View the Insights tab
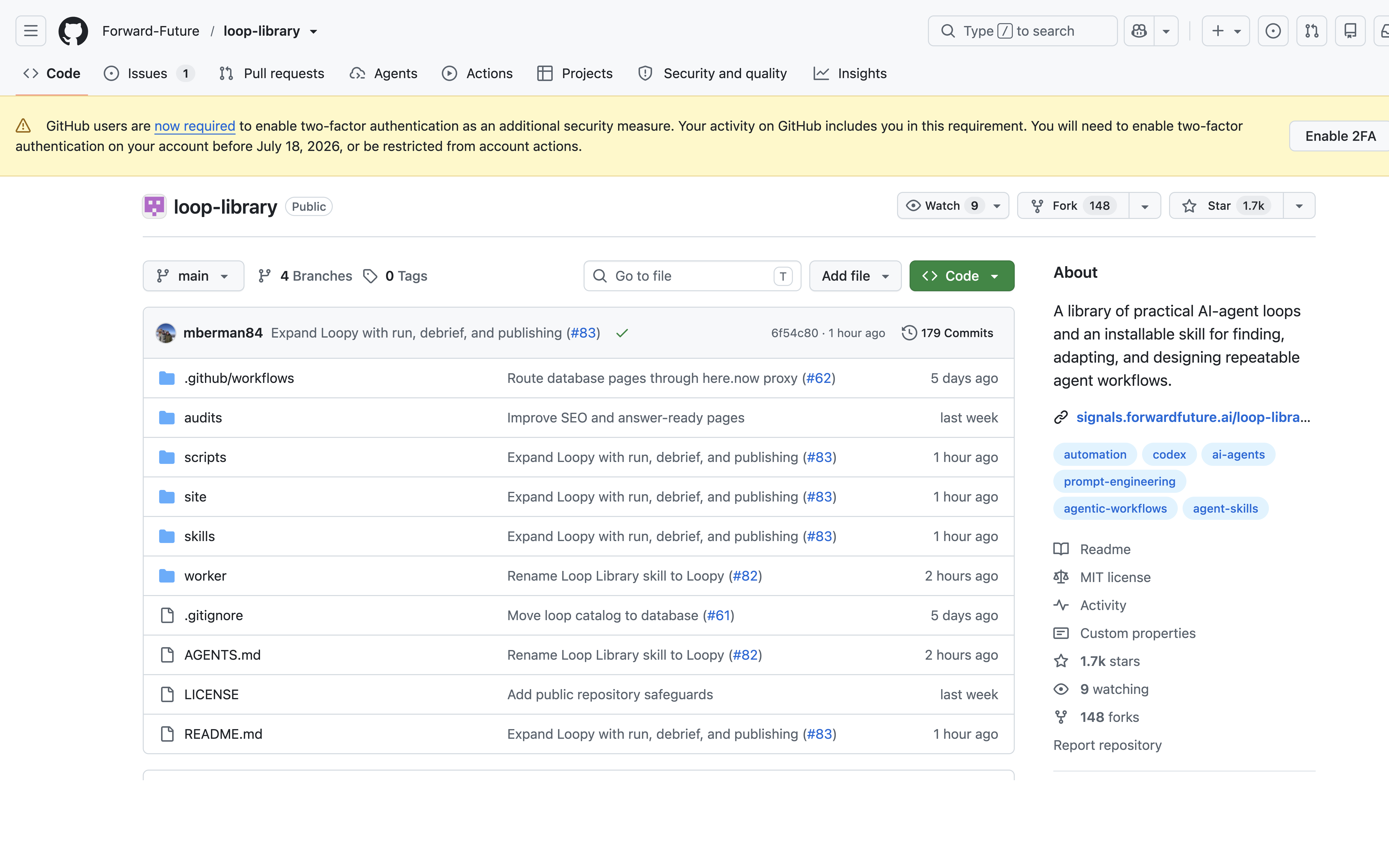The image size is (1389, 868). tap(850, 74)
